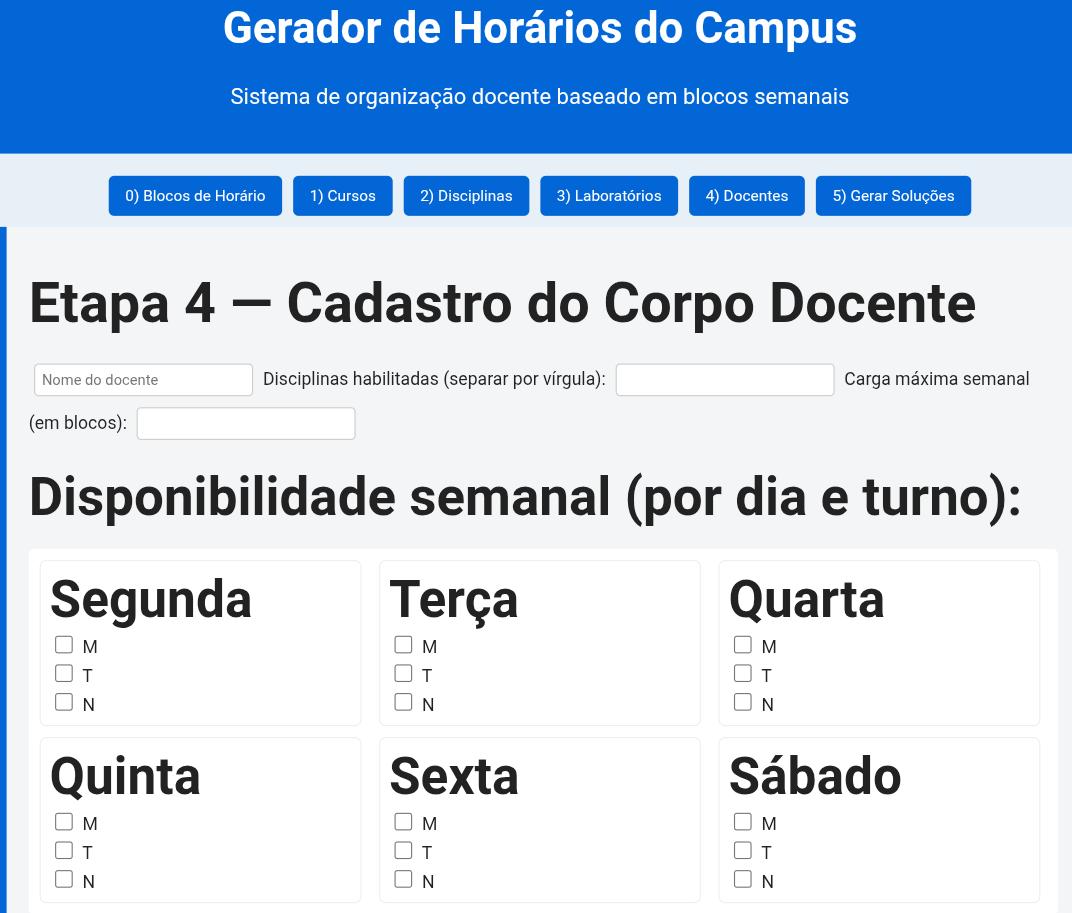
Task: Enable Sexta night (N) checkbox
Action: 403,879
